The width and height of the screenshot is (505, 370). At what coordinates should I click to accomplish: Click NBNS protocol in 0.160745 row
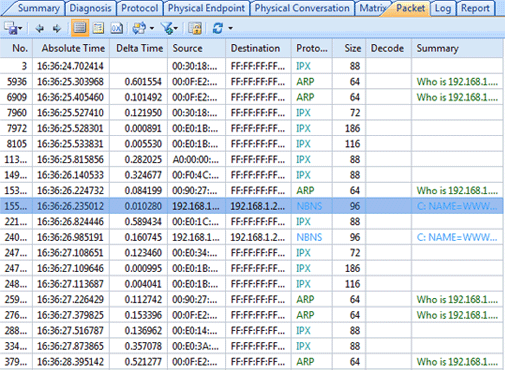coord(309,237)
